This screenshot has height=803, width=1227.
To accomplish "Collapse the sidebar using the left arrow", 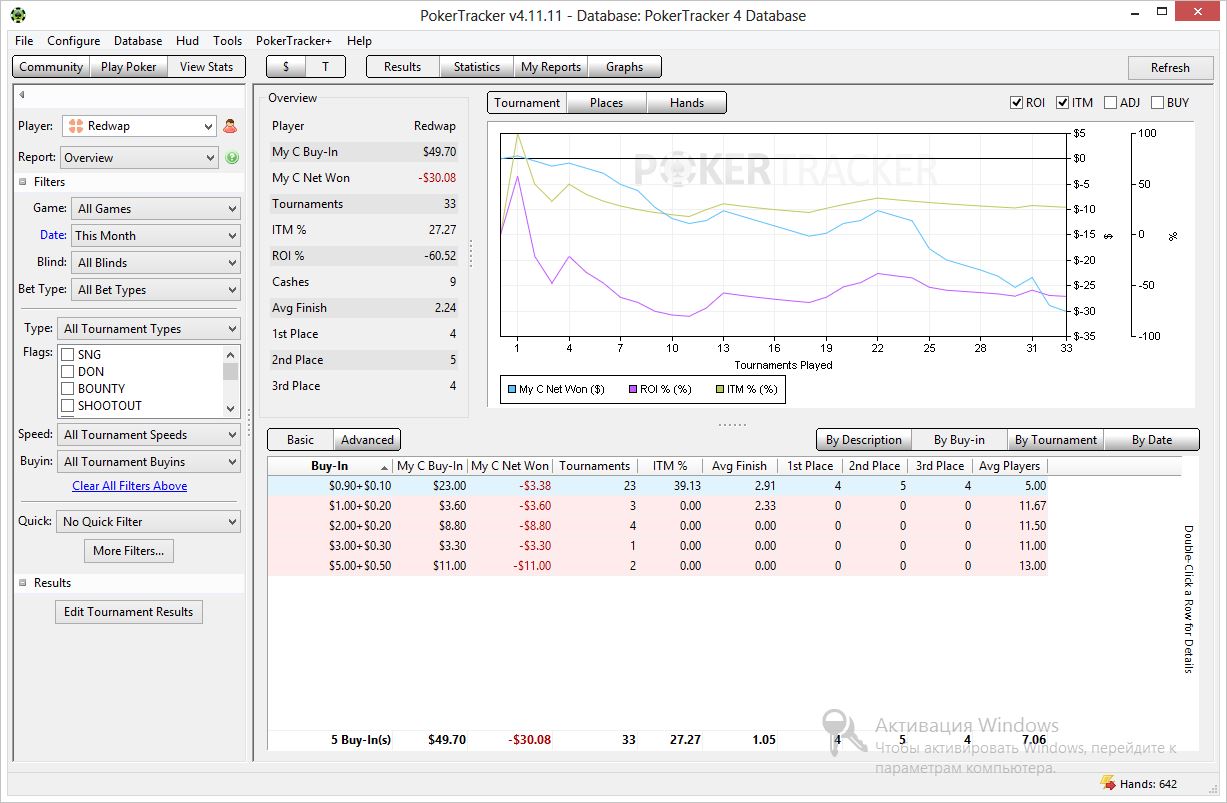I will (x=22, y=95).
